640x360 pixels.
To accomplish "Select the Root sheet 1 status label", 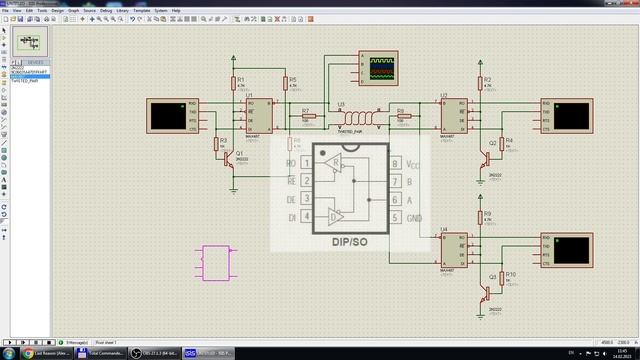I will tap(106, 342).
